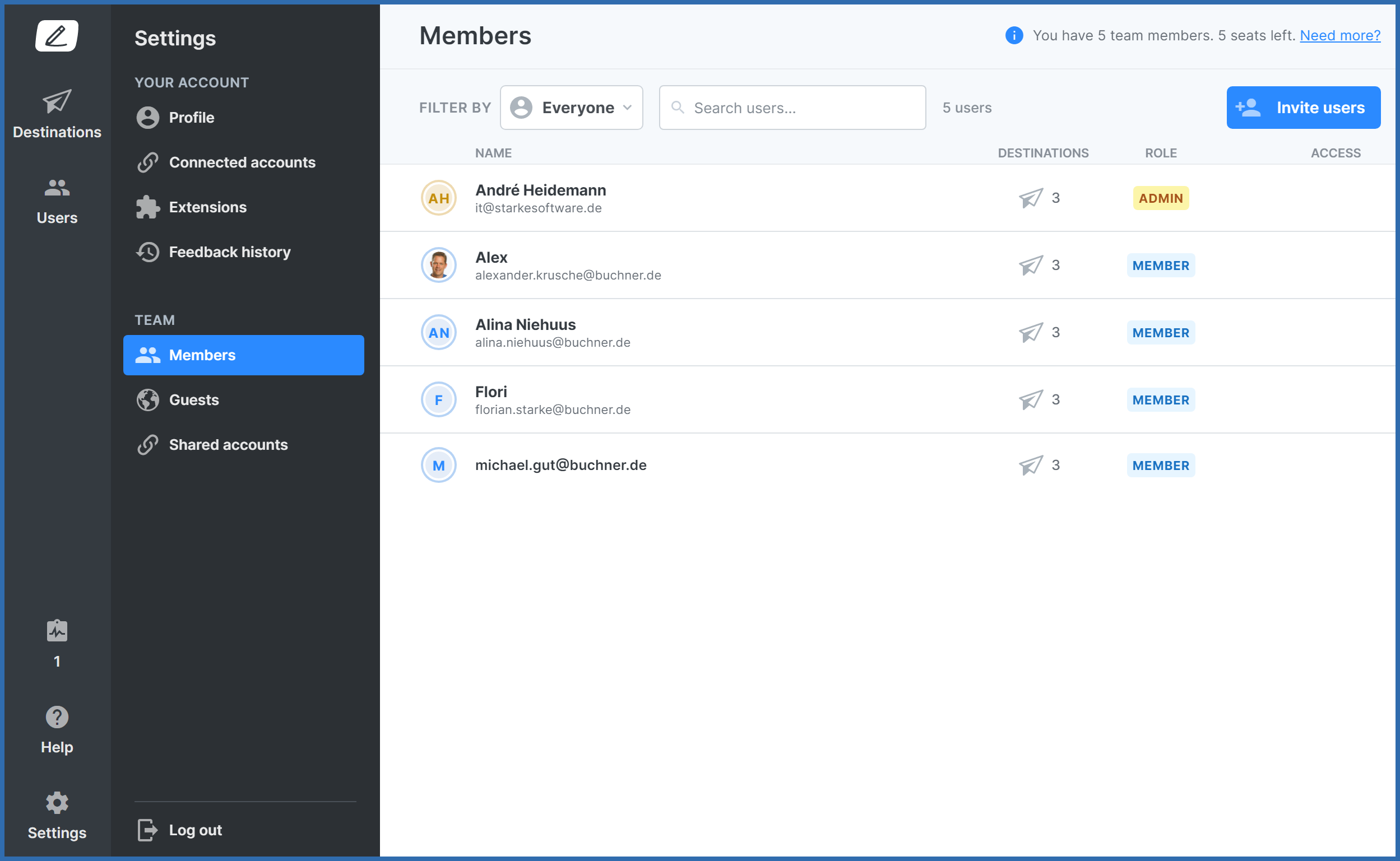The image size is (1400, 861).
Task: Expand the Everyone filter dropdown
Action: pos(571,108)
